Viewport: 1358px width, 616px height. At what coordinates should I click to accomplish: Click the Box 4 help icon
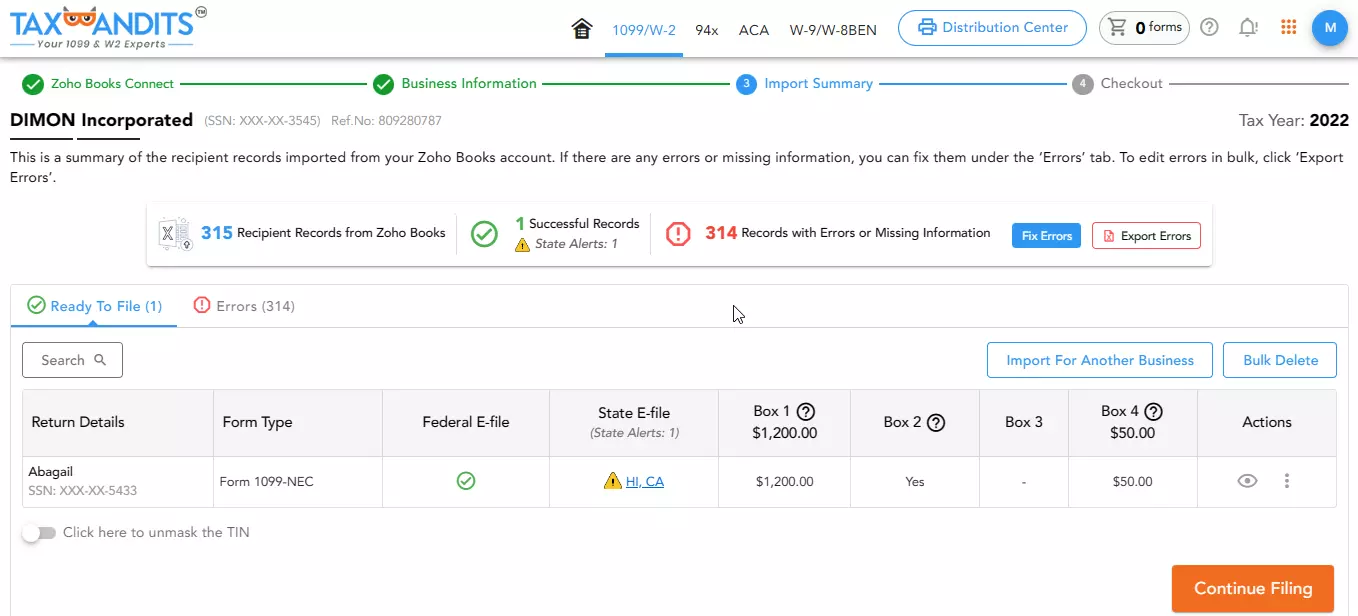pos(1154,411)
